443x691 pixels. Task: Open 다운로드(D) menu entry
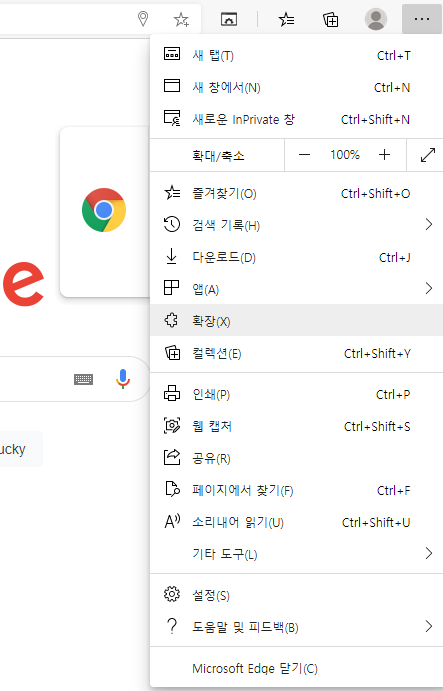pyautogui.click(x=296, y=257)
